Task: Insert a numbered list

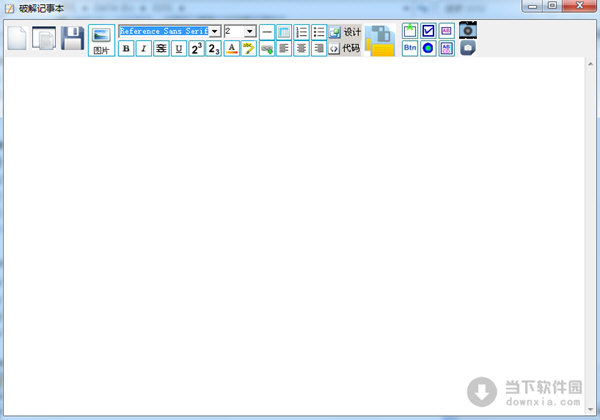Action: click(301, 32)
